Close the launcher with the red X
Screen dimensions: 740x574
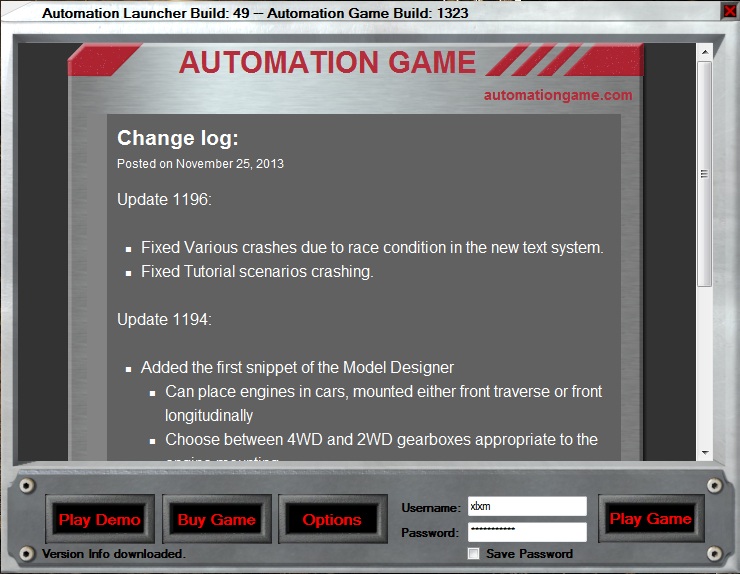(730, 11)
